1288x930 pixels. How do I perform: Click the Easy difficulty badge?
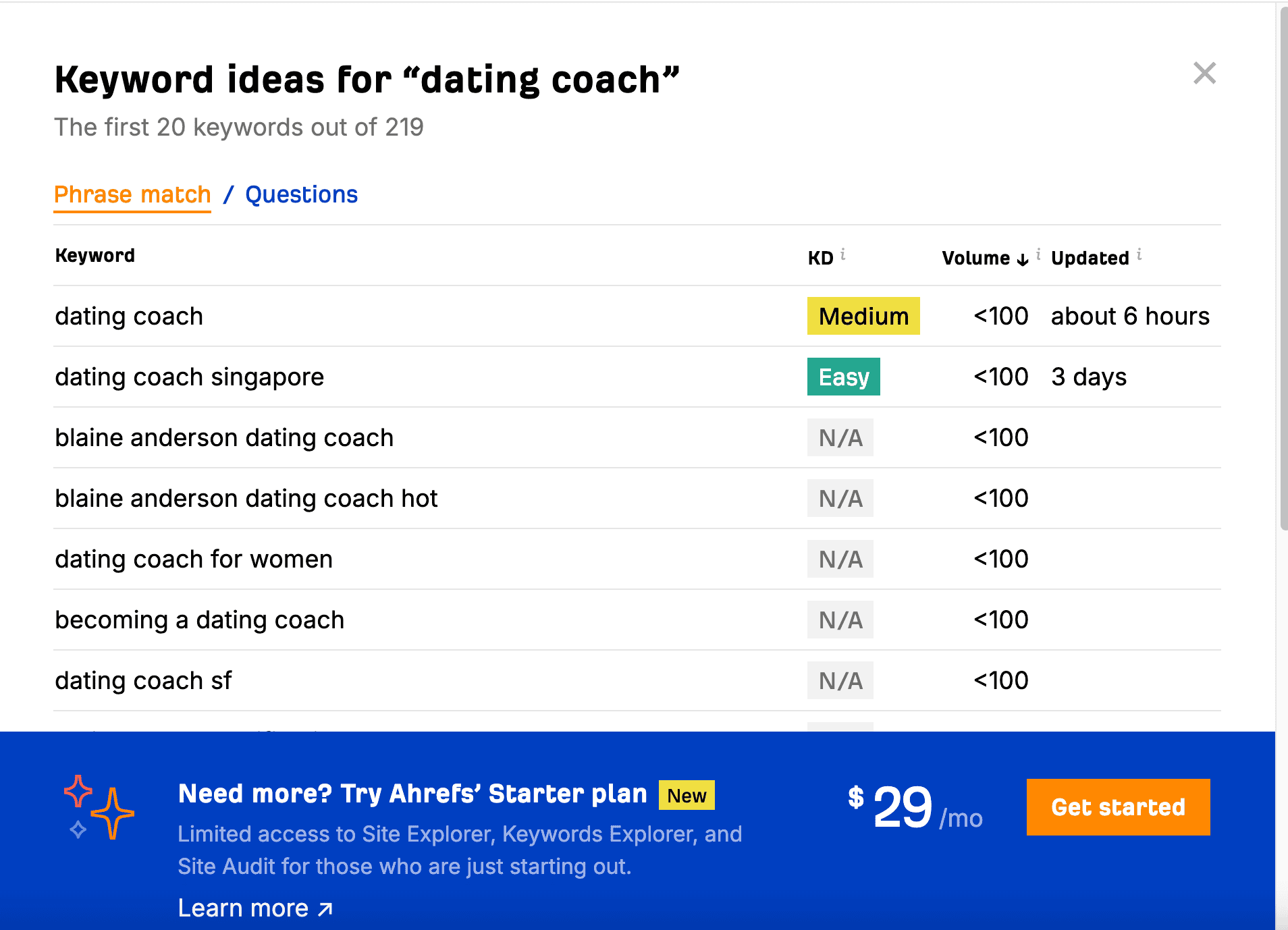843,377
